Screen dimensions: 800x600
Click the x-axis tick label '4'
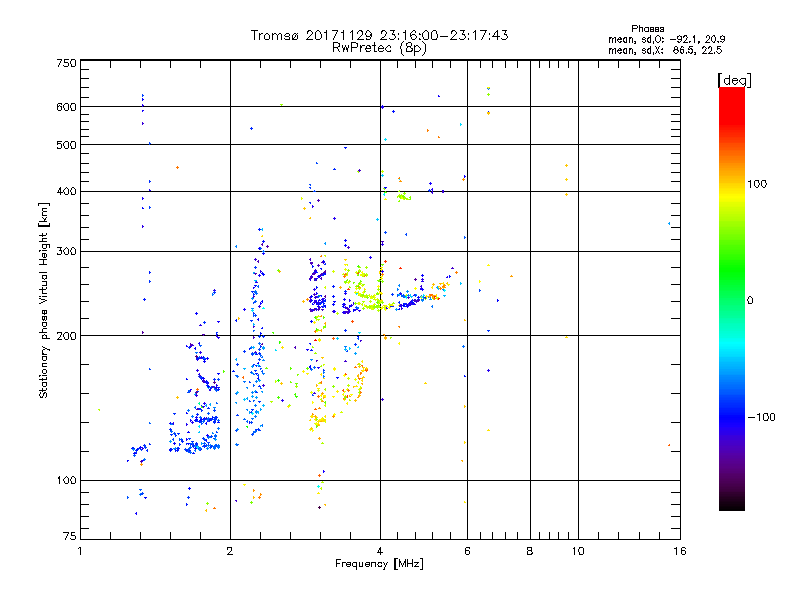tap(380, 551)
